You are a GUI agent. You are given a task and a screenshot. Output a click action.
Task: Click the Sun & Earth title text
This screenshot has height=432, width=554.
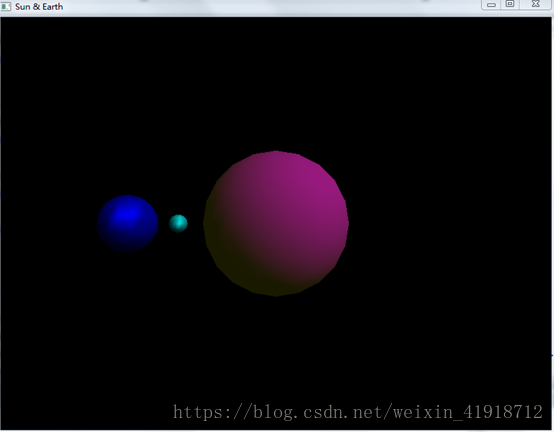coord(39,7)
